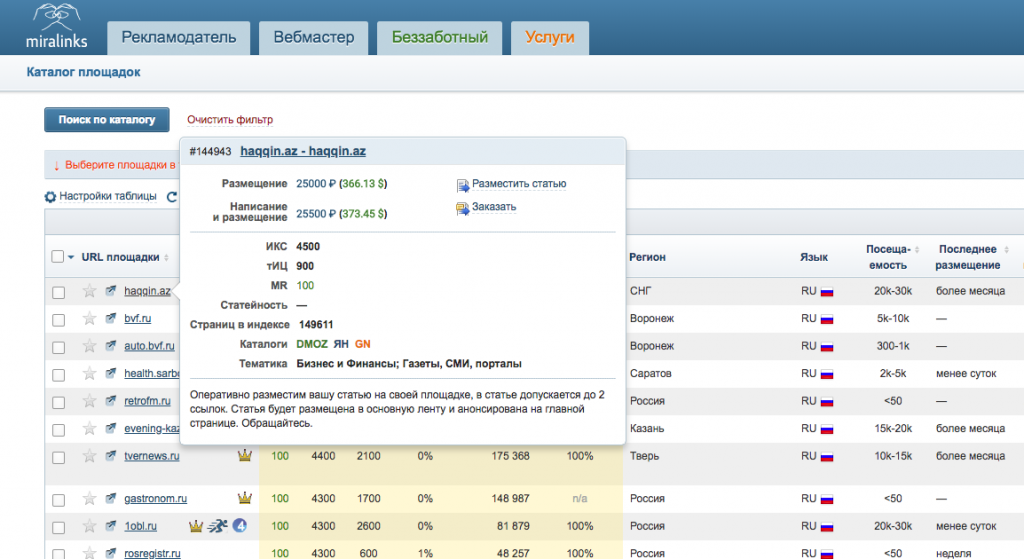The height and width of the screenshot is (559, 1024).
Task: Star the bvf.ru row
Action: click(x=89, y=319)
